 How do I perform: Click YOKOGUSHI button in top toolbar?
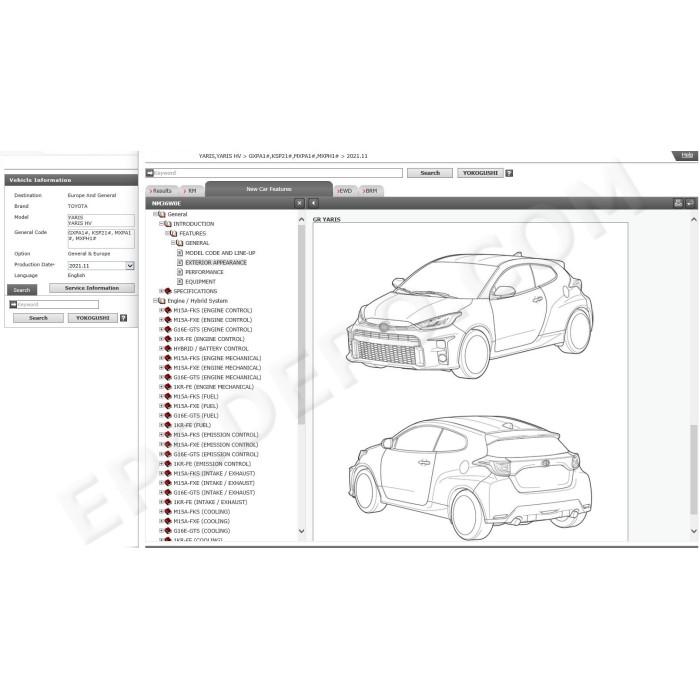pyautogui.click(x=480, y=173)
